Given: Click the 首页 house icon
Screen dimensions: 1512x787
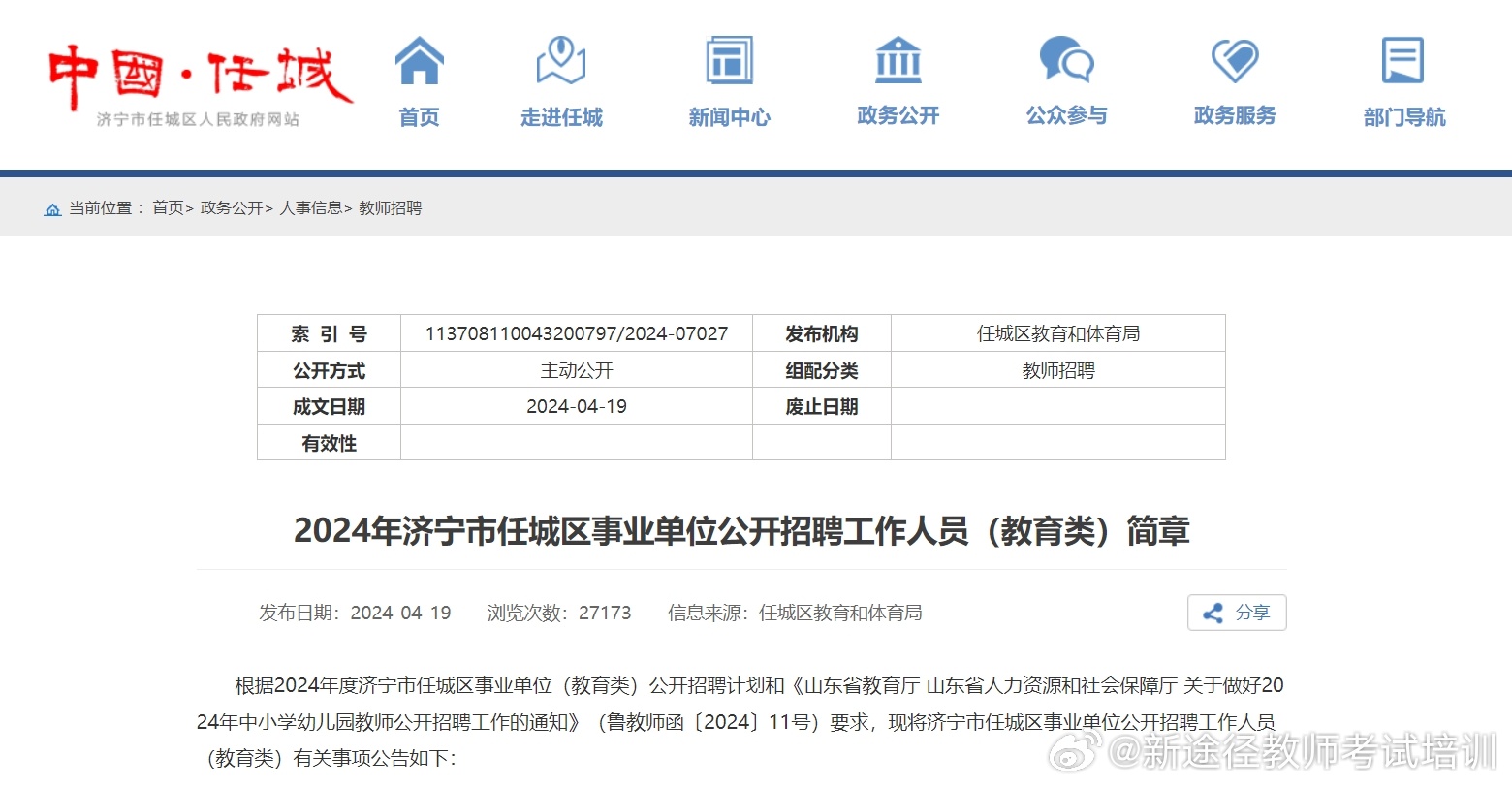Looking at the screenshot, I should point(419,60).
